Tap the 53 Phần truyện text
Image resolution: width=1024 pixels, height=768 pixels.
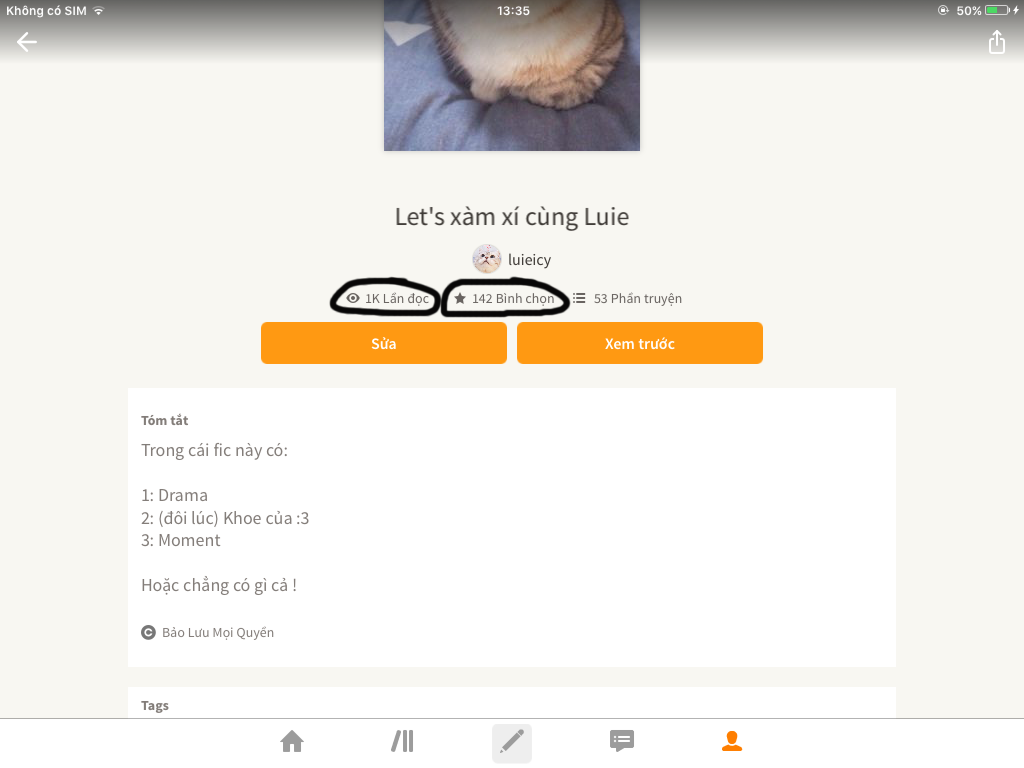637,298
